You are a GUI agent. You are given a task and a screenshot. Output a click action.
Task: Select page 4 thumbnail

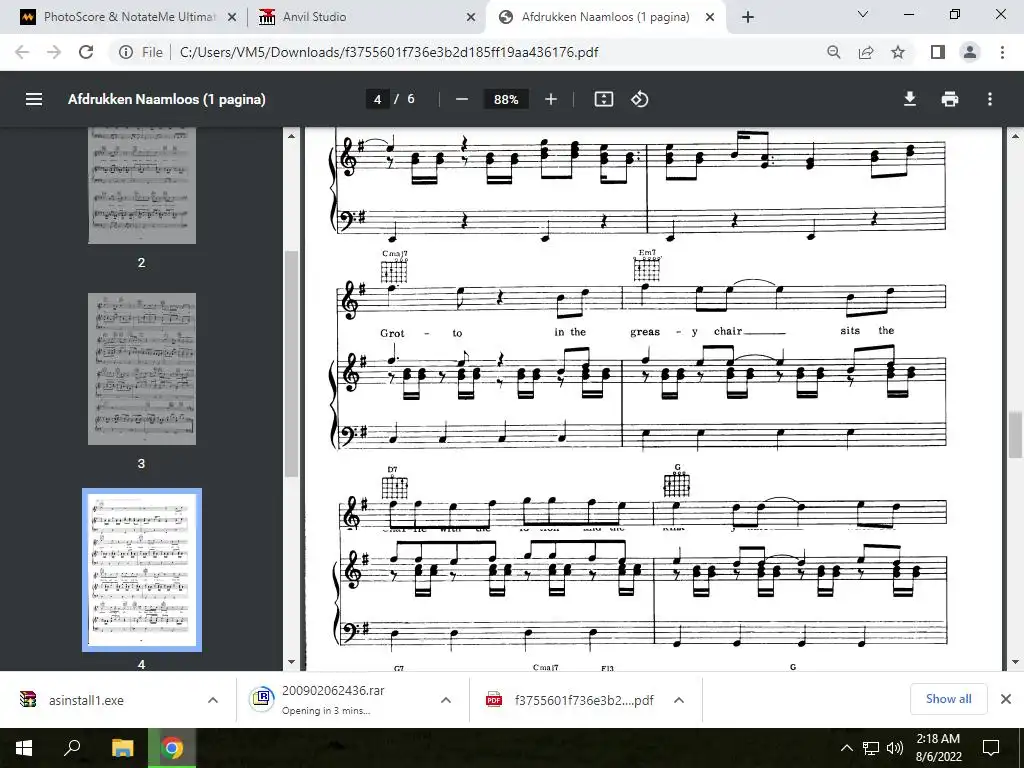pos(142,570)
